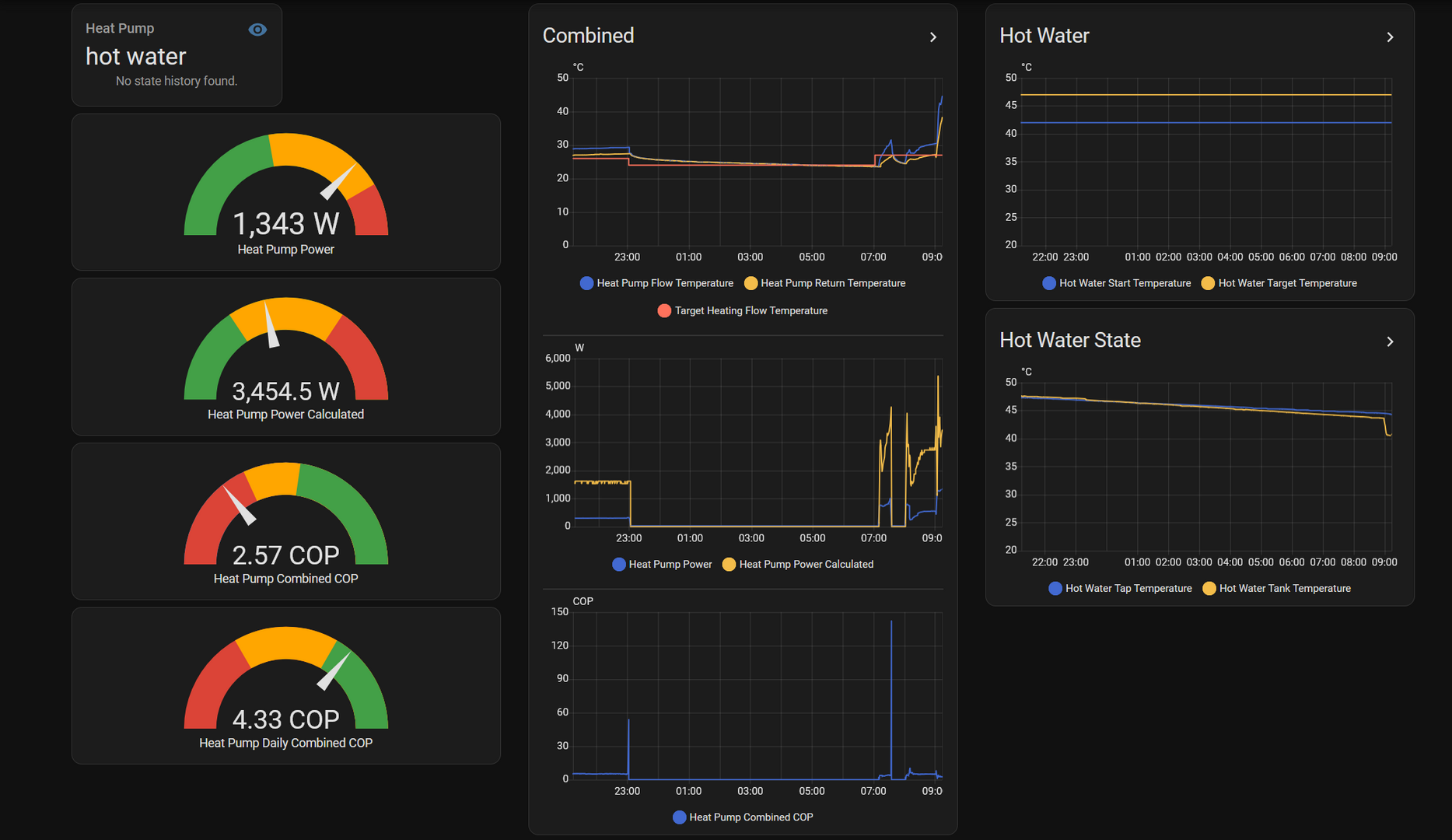Toggle Heat Pump Power legend entry
The image size is (1452, 840).
[x=662, y=564]
